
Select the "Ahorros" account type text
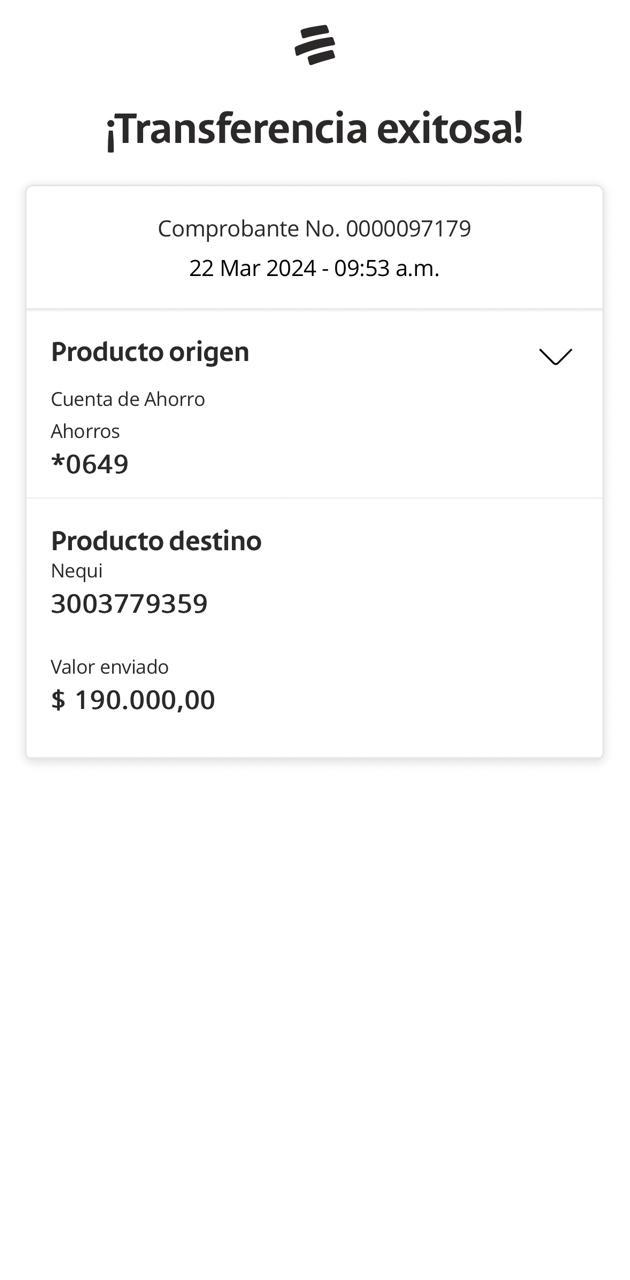coord(85,431)
